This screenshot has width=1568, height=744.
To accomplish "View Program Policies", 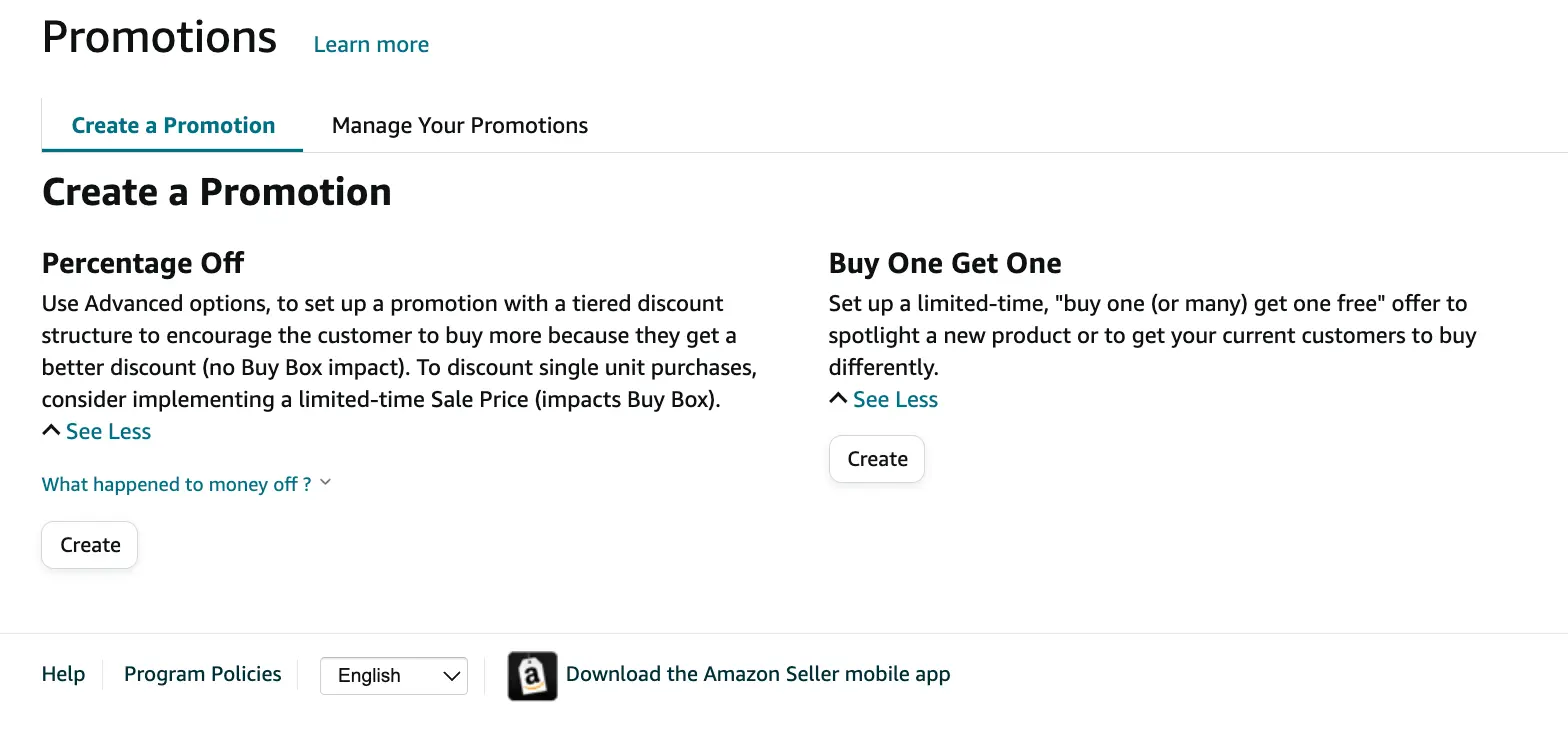I will pyautogui.click(x=202, y=674).
